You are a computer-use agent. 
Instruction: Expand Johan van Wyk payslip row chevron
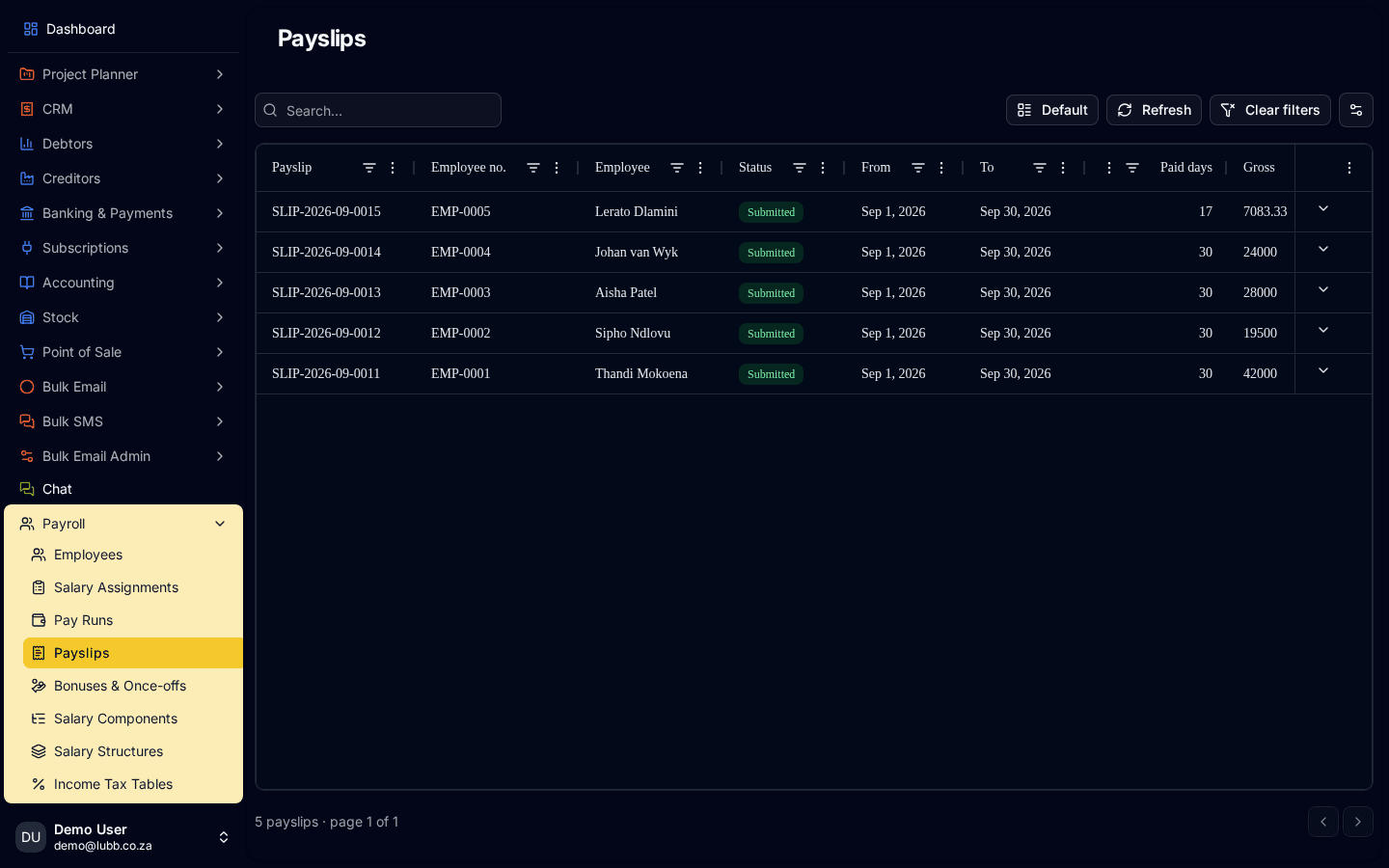pos(1323,250)
